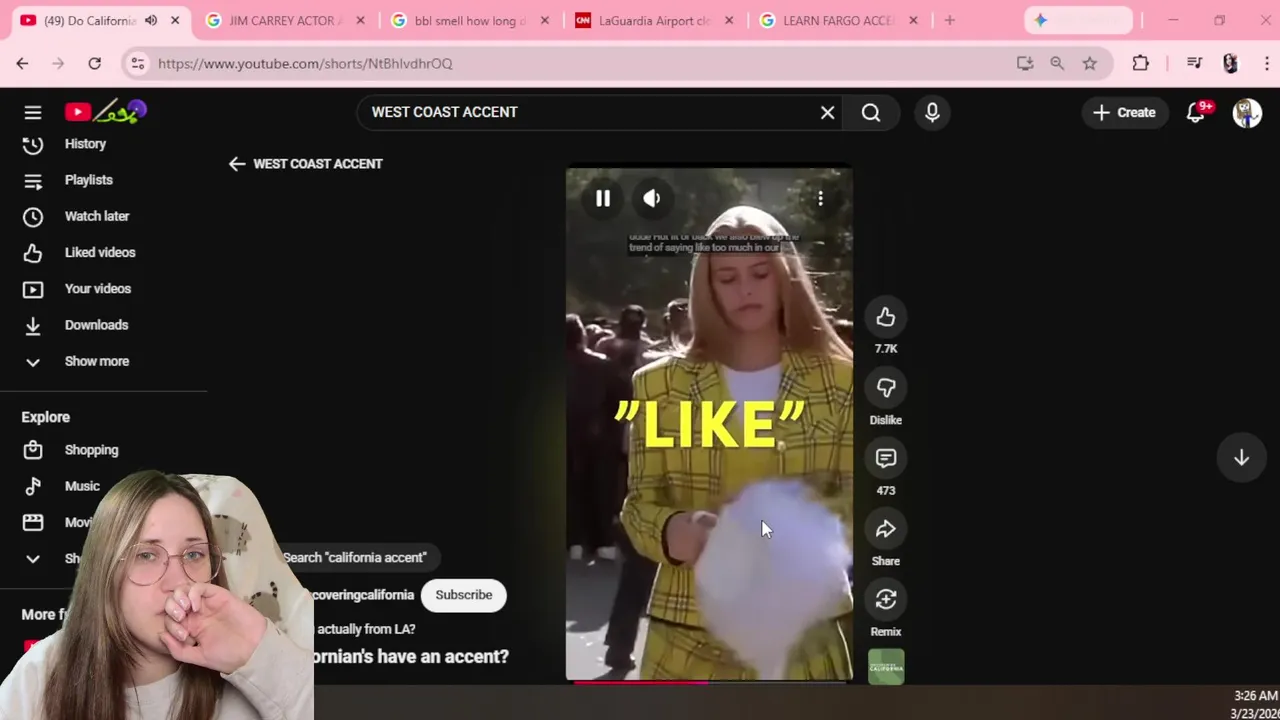Viewport: 1280px width, 720px height.
Task: Share this Short video
Action: pos(886,529)
